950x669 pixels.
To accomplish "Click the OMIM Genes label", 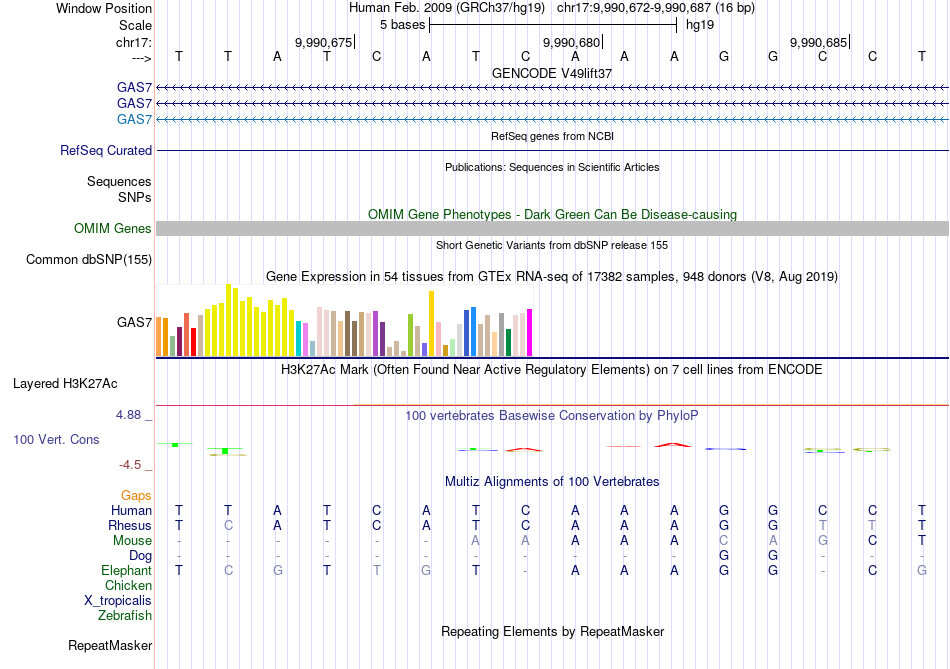I will click(113, 228).
